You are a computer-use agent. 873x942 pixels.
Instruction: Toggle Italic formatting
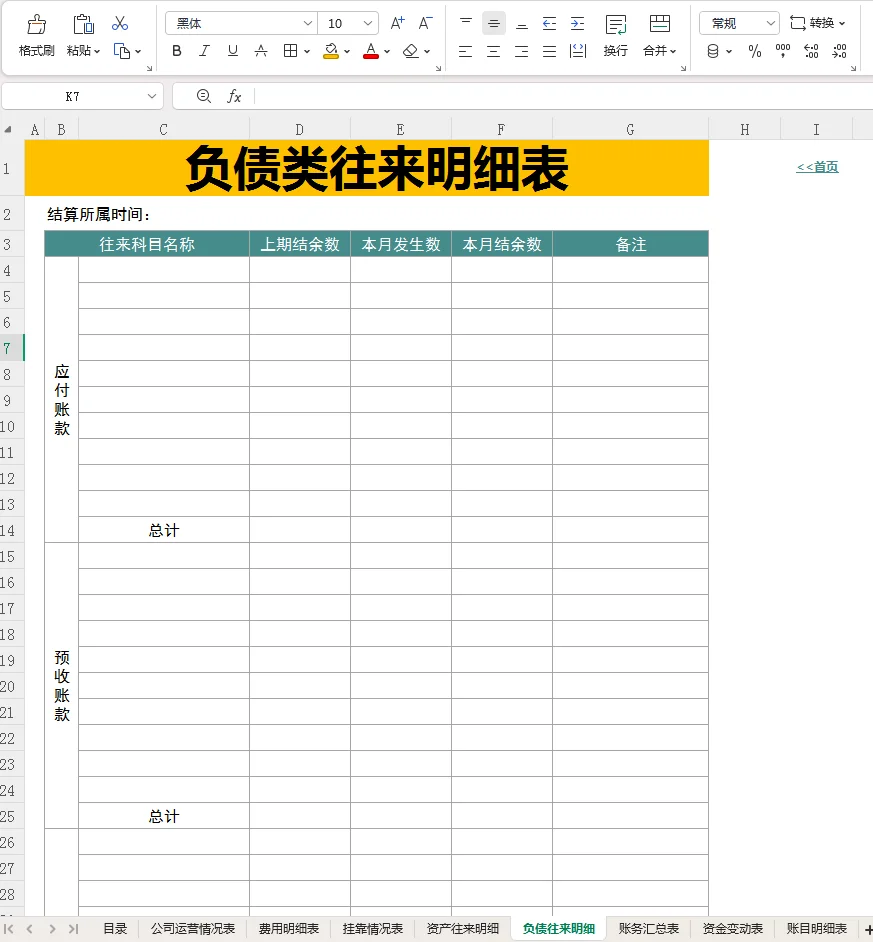coord(204,51)
